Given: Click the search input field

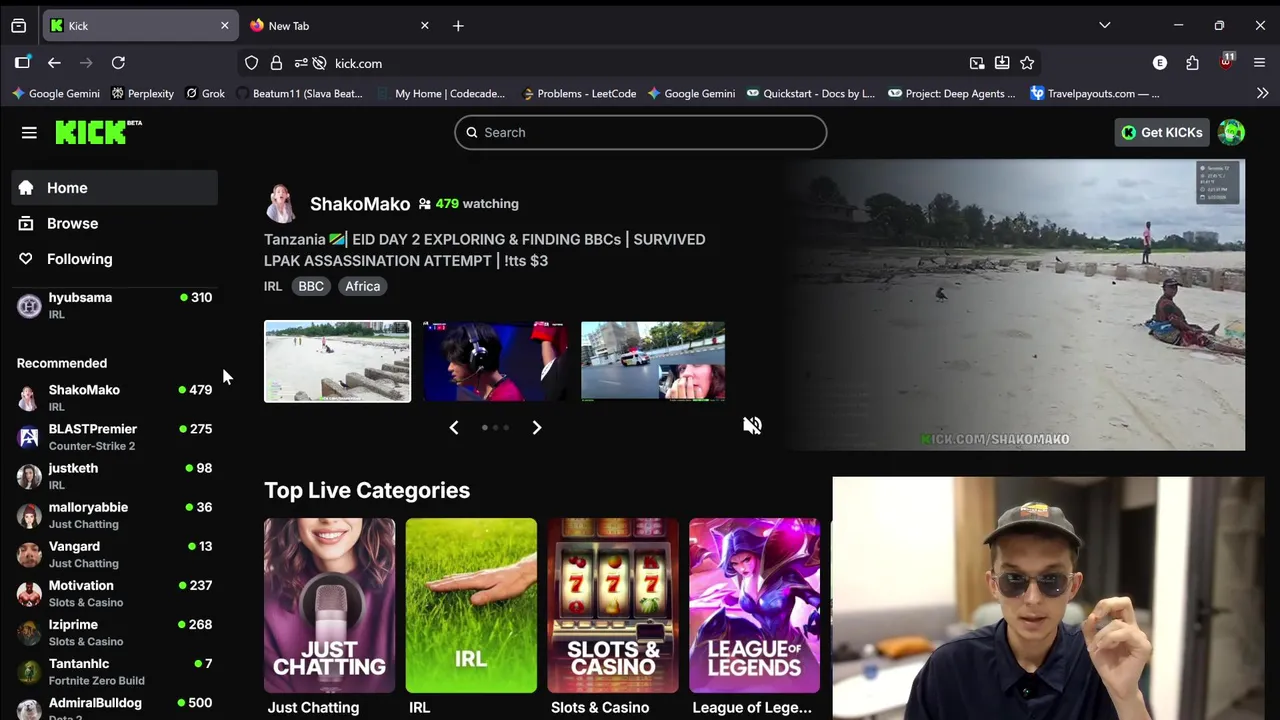Looking at the screenshot, I should (640, 132).
